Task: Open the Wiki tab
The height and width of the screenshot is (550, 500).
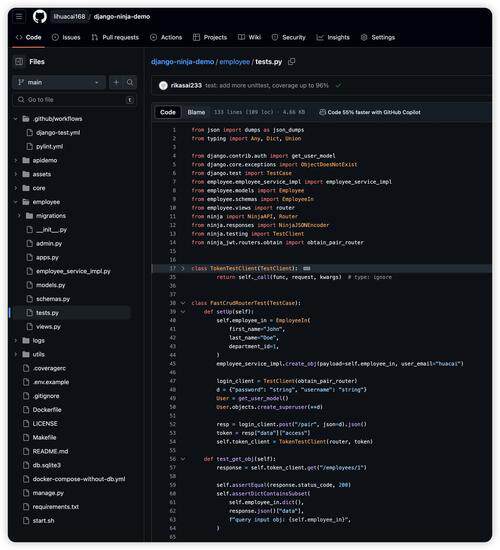Action: click(249, 38)
